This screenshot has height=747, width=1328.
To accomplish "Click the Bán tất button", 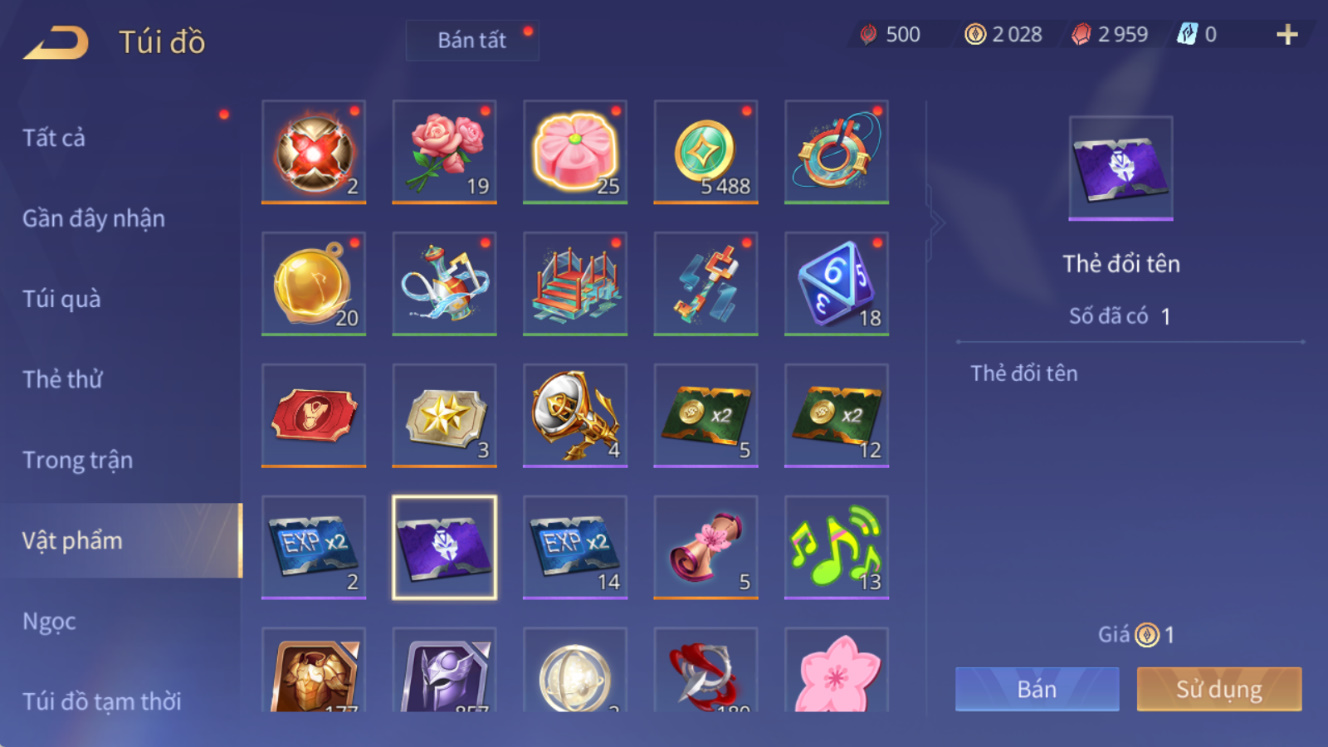I will tap(472, 41).
